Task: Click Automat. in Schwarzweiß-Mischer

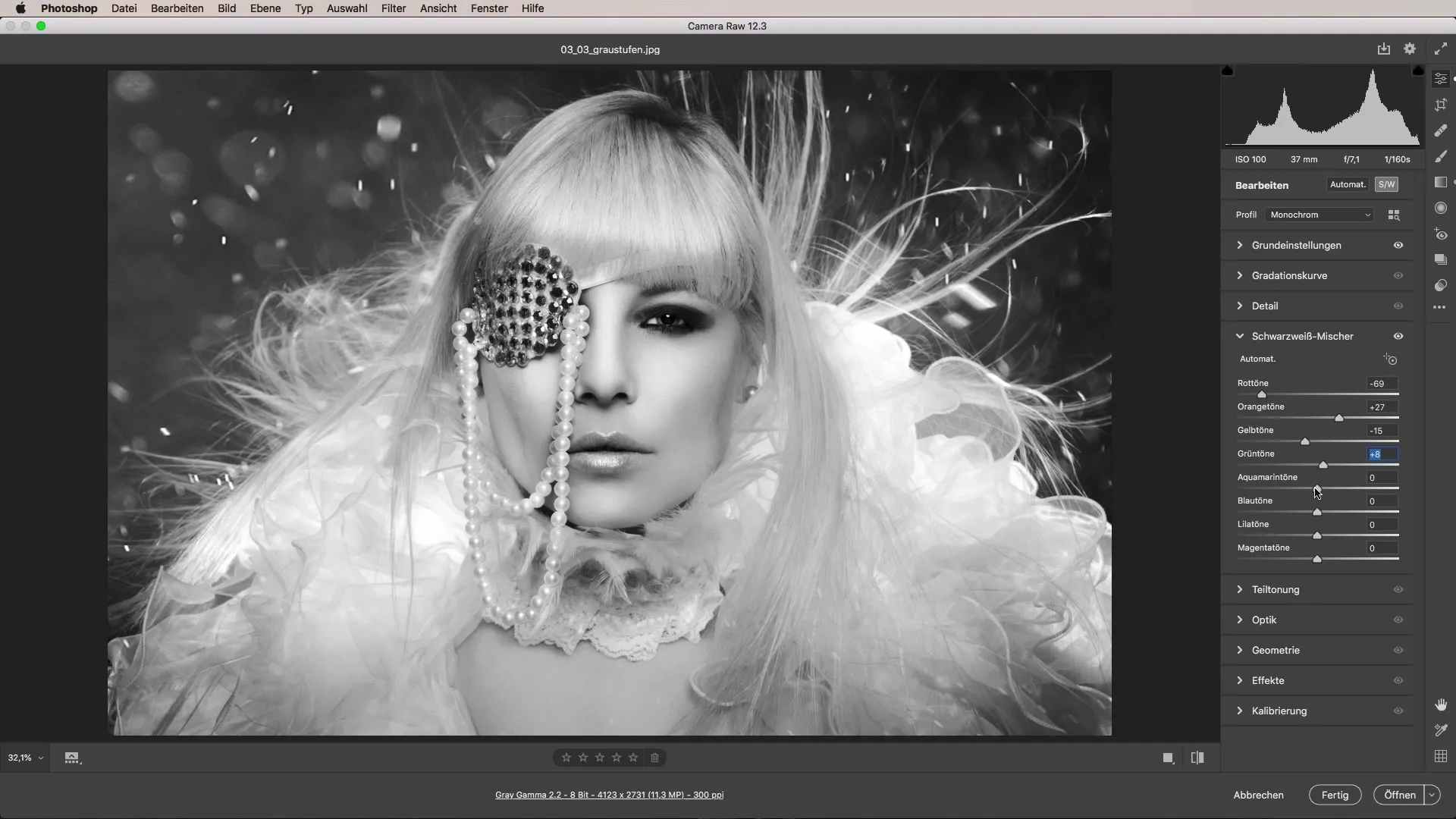Action: click(1257, 359)
